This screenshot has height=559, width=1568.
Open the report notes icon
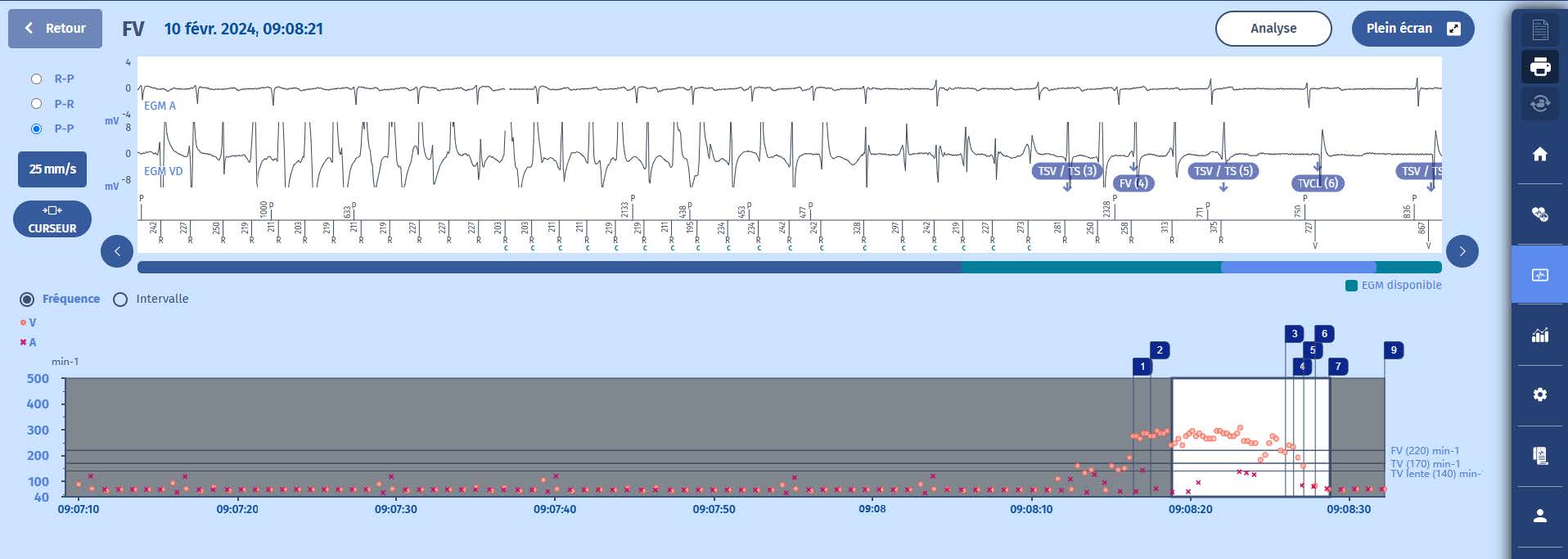coord(1539,456)
